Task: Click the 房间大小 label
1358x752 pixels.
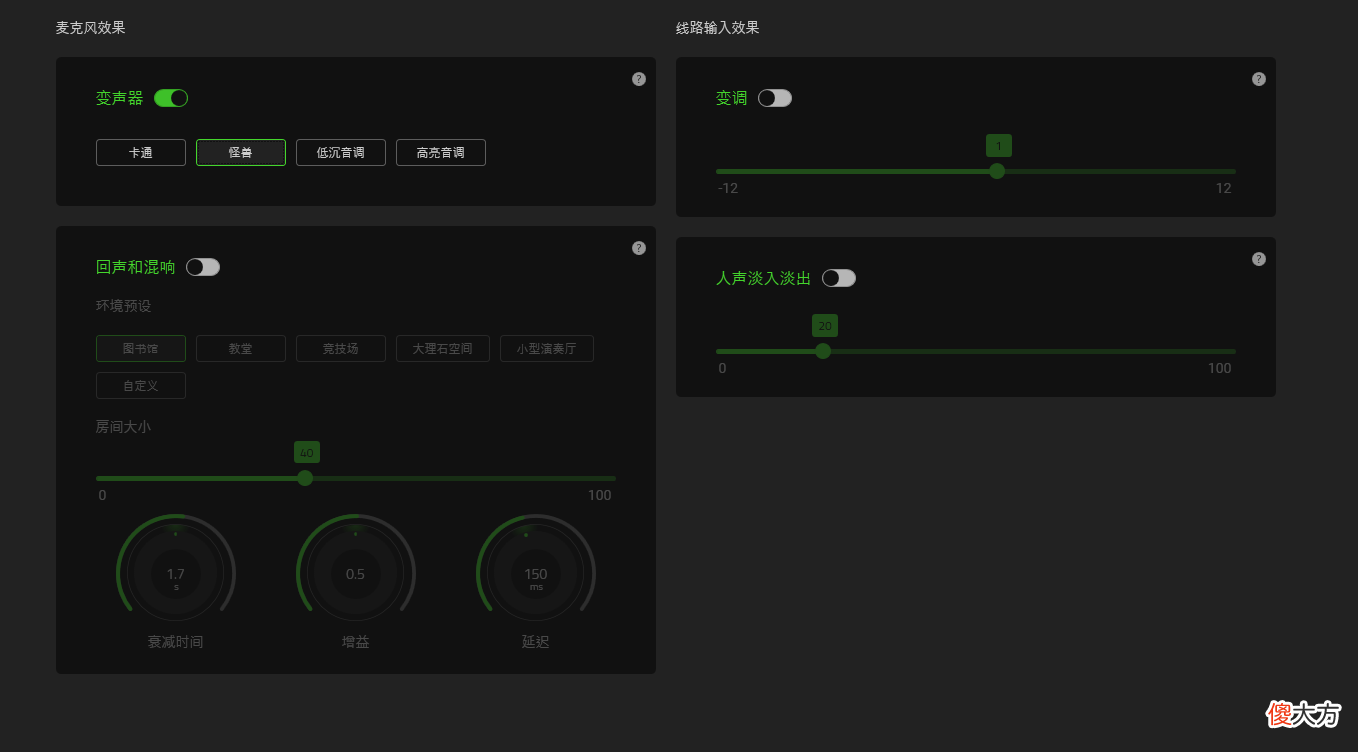Action: [124, 427]
